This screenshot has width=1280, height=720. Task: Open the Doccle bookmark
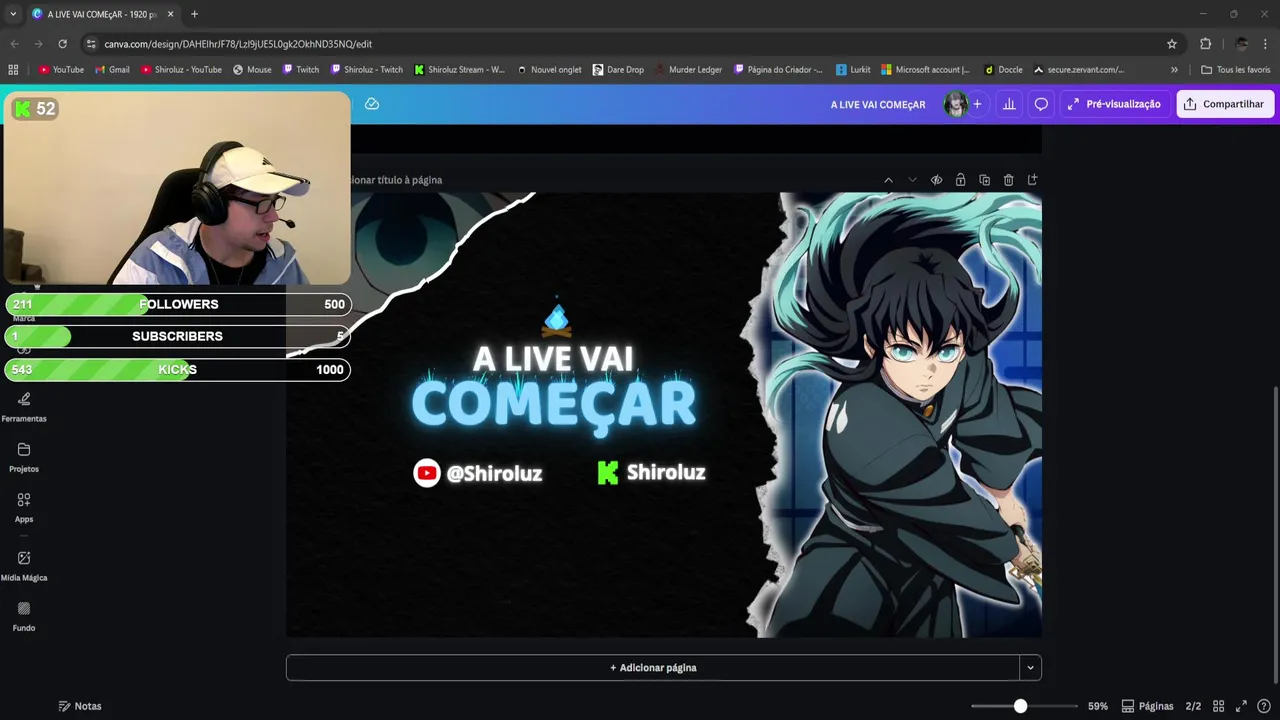1003,70
